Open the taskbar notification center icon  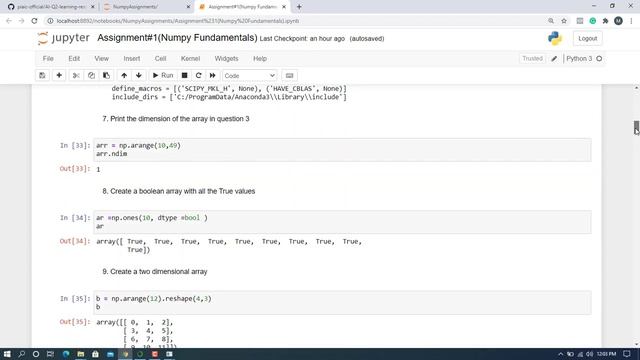point(627,354)
